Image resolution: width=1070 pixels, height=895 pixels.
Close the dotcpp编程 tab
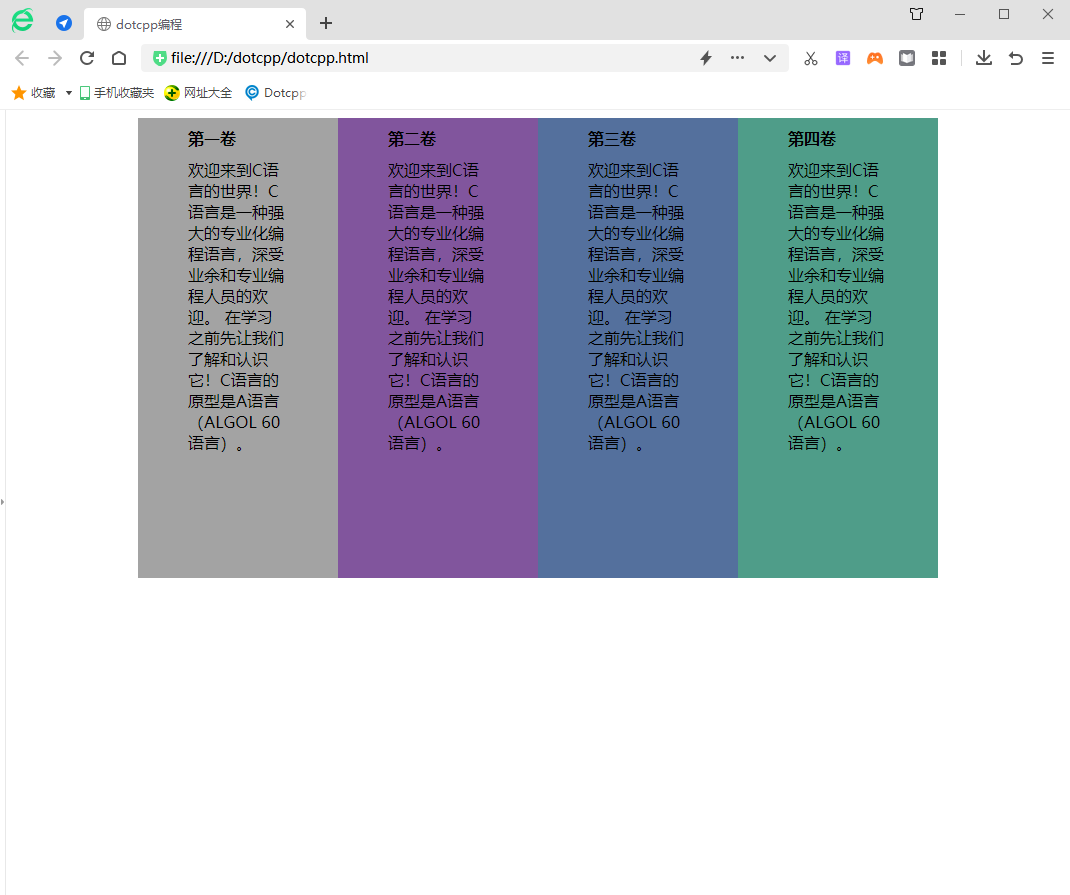290,24
